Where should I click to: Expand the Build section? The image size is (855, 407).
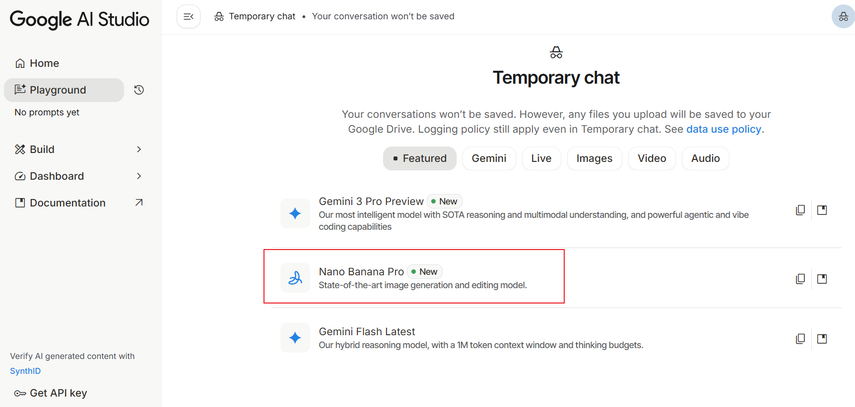click(139, 149)
